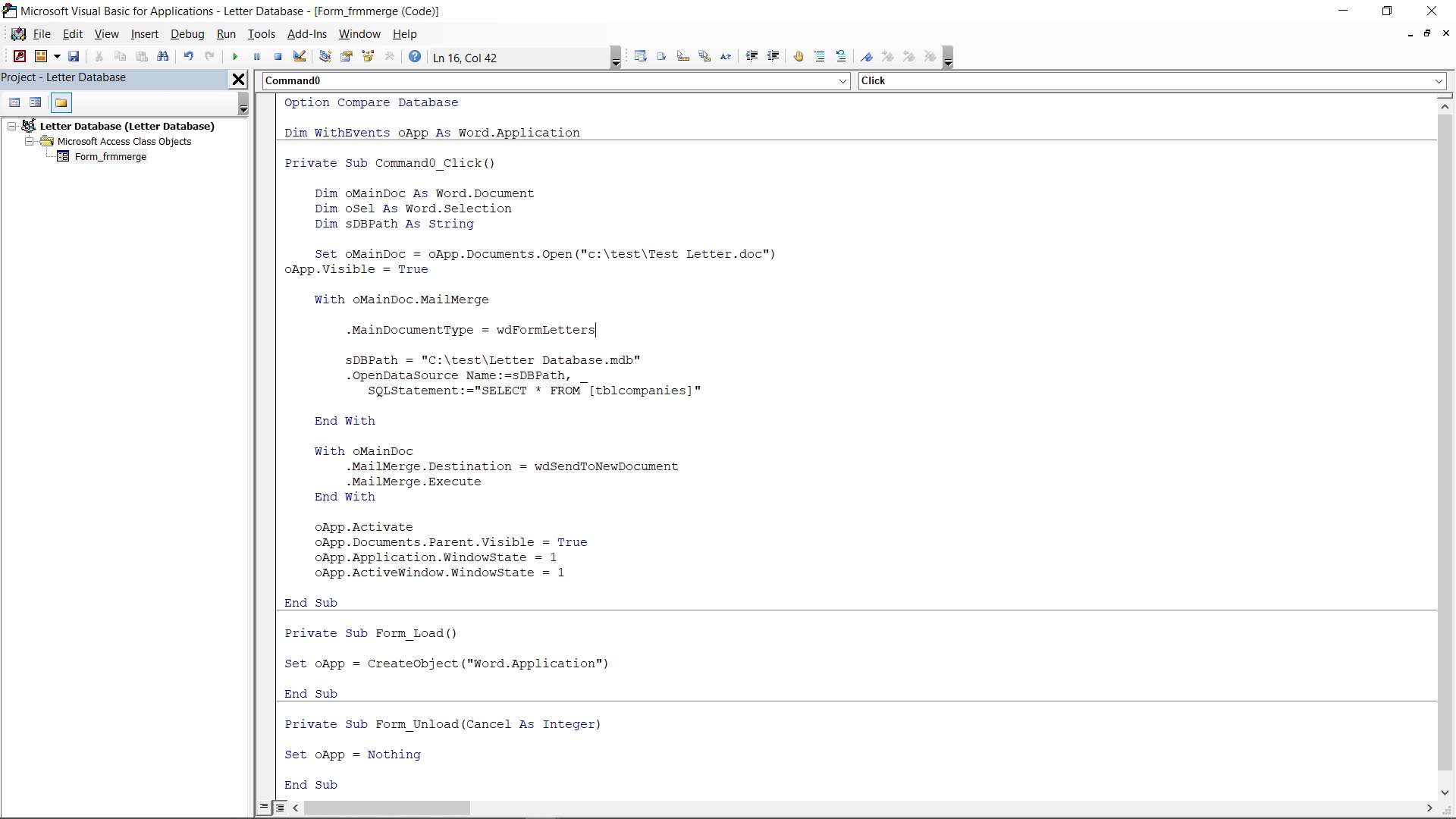Click the 'Private Sub Command0_Click()' line
The height and width of the screenshot is (819, 1456).
pyautogui.click(x=390, y=163)
